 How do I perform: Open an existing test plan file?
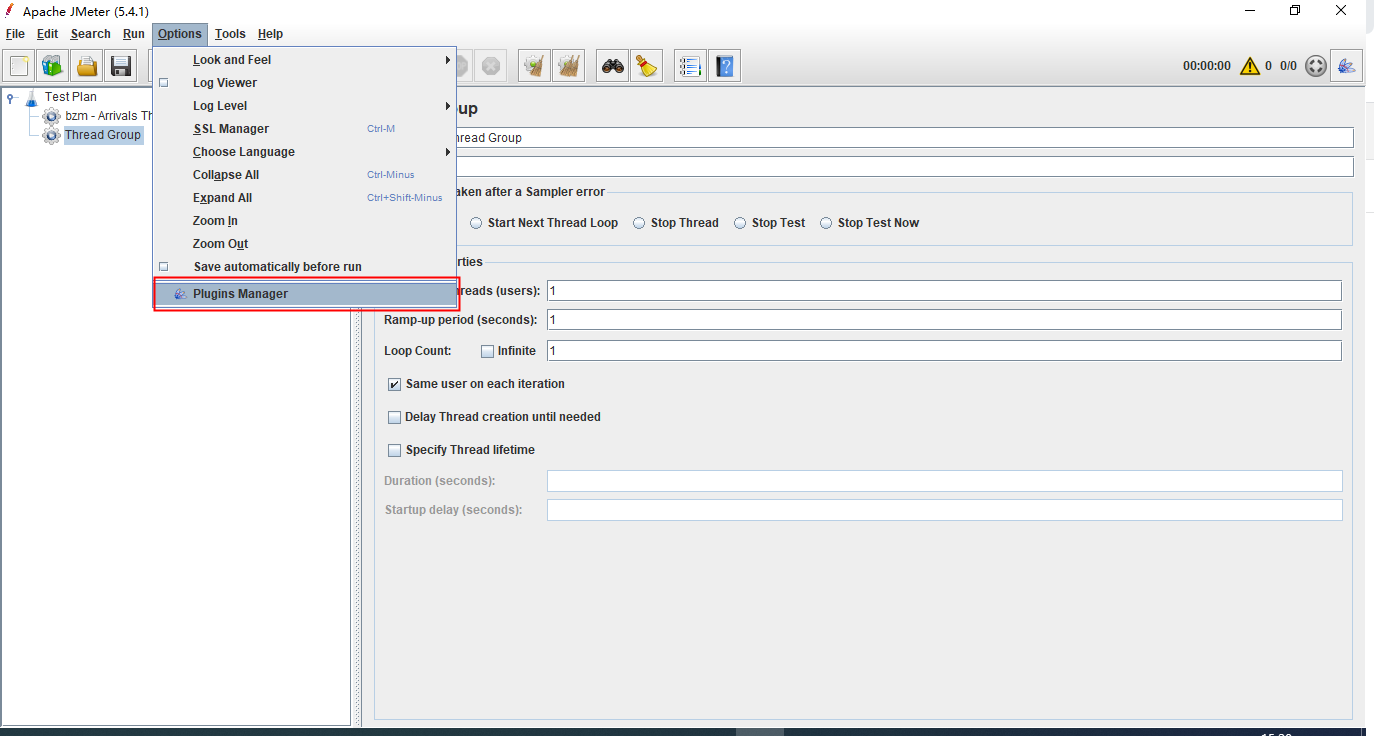(x=86, y=65)
